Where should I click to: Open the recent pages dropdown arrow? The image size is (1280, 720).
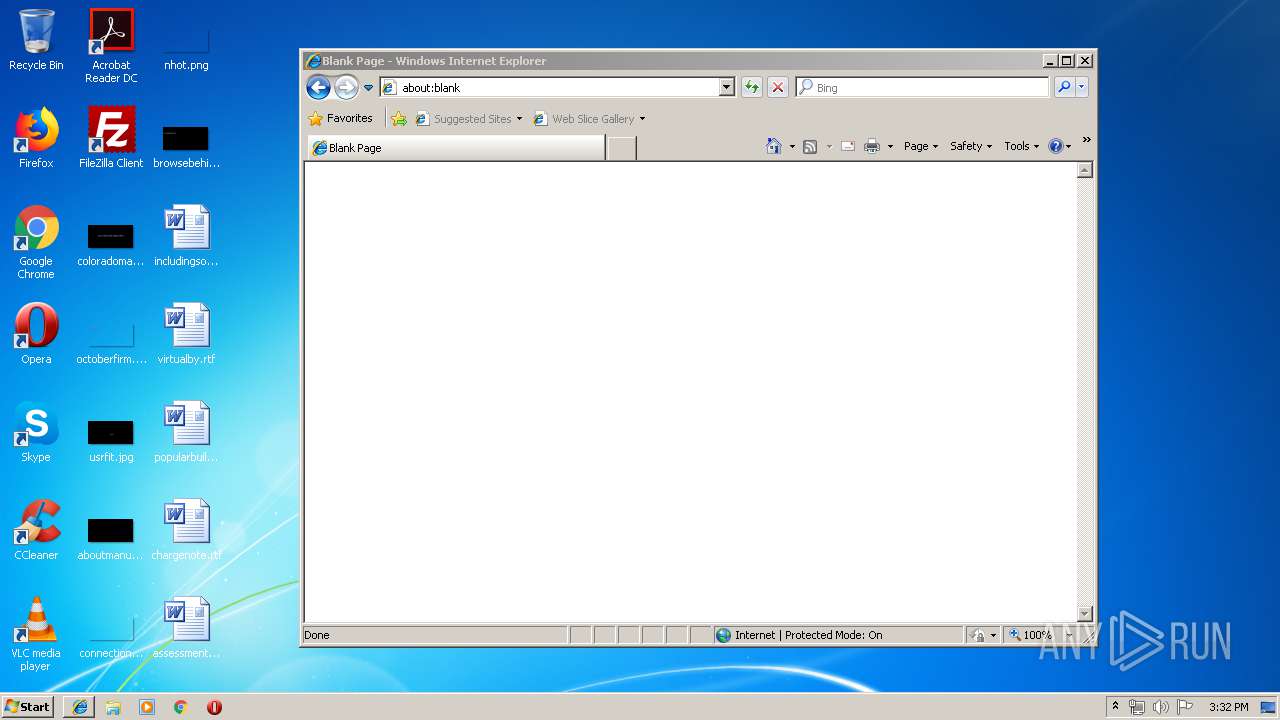coord(368,88)
